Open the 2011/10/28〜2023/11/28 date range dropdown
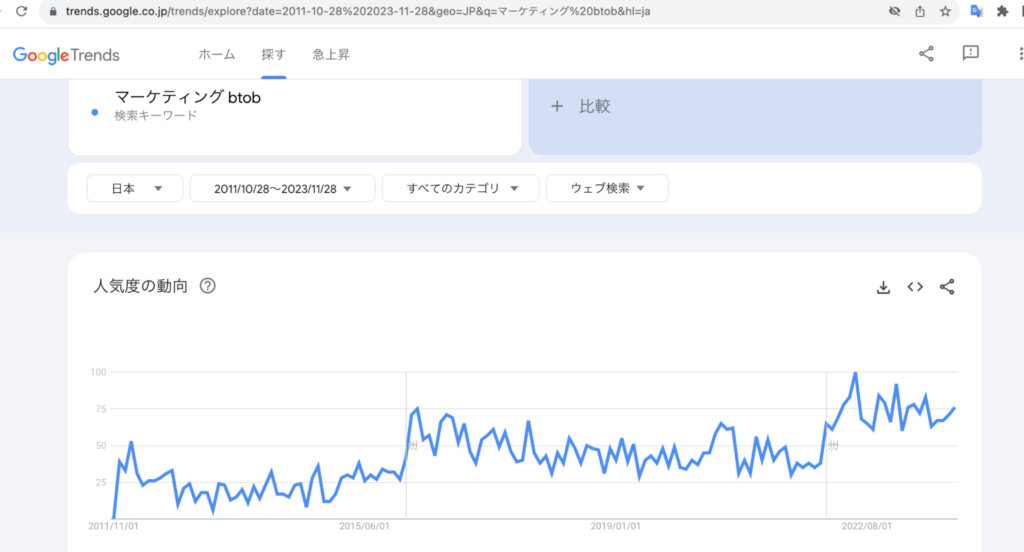1024x552 pixels. click(282, 188)
